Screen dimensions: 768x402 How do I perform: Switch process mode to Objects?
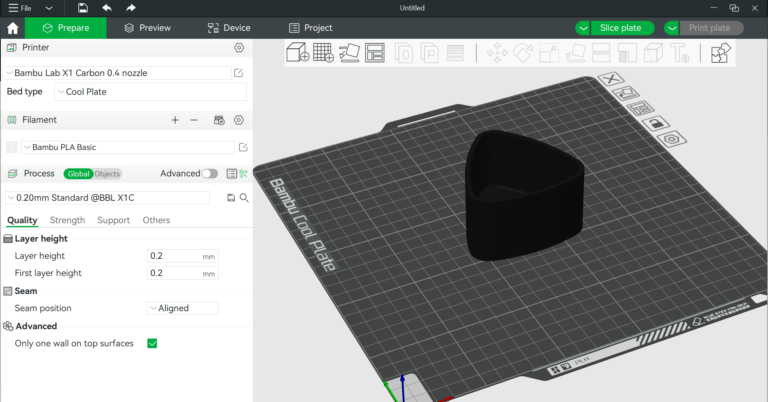[107, 174]
